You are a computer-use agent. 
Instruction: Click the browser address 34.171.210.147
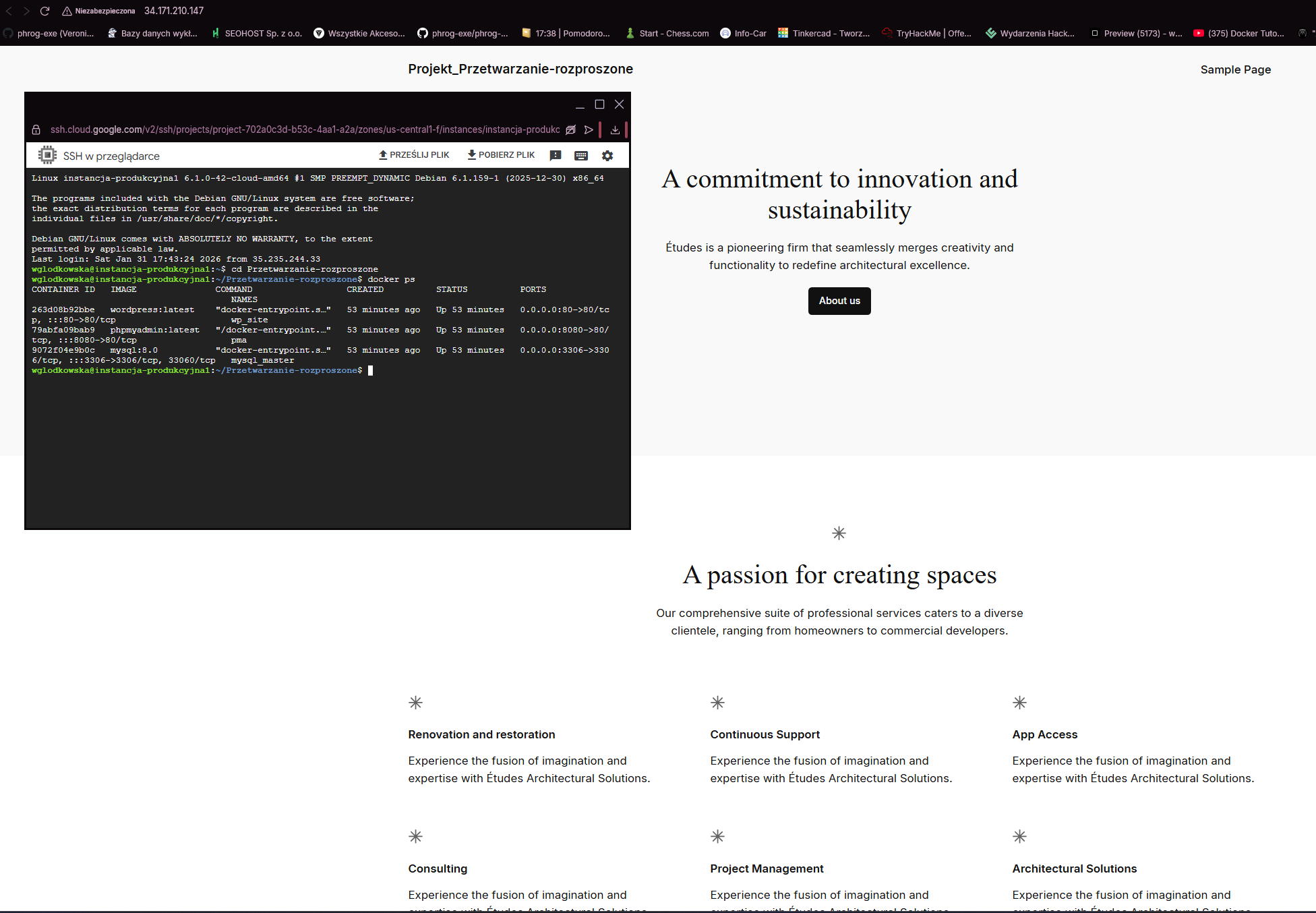174,11
